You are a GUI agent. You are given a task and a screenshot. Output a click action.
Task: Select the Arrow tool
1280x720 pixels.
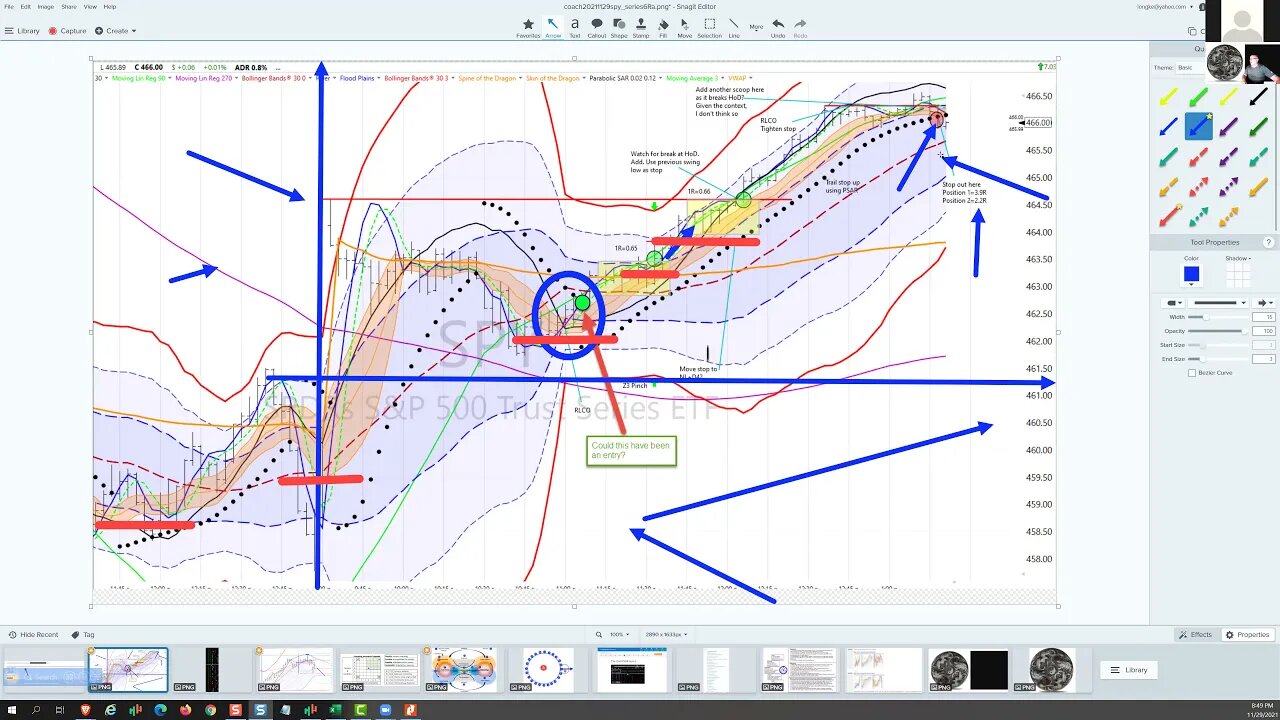[x=553, y=27]
